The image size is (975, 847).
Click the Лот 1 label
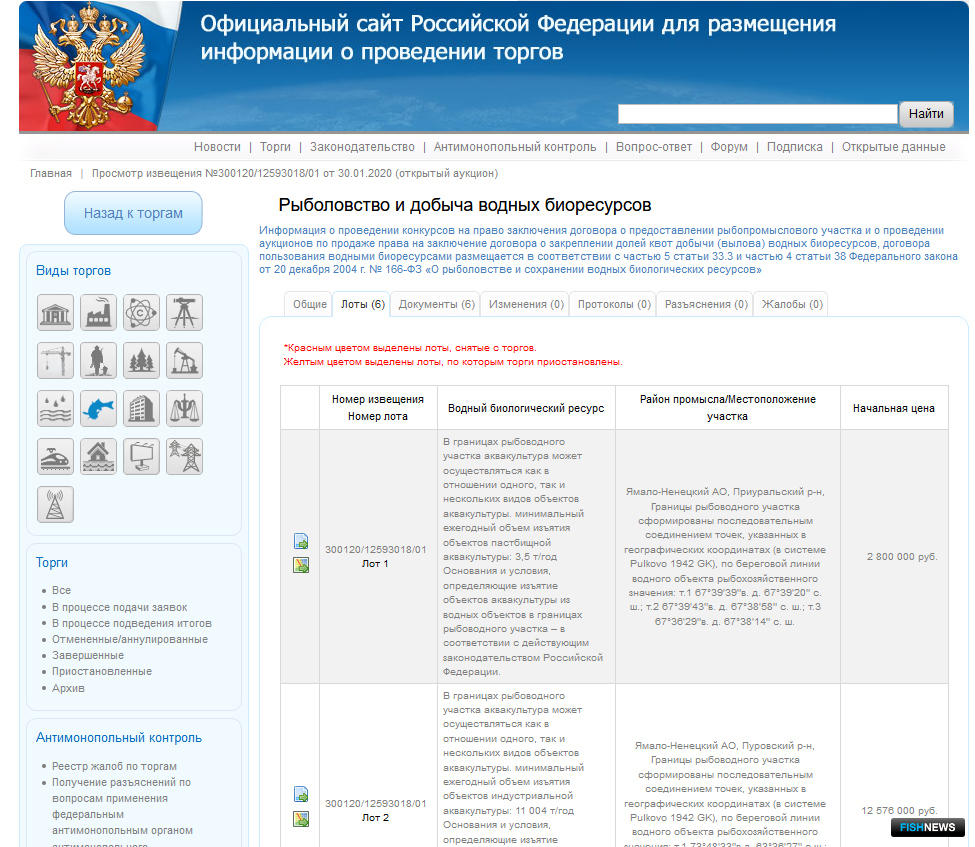[x=375, y=564]
